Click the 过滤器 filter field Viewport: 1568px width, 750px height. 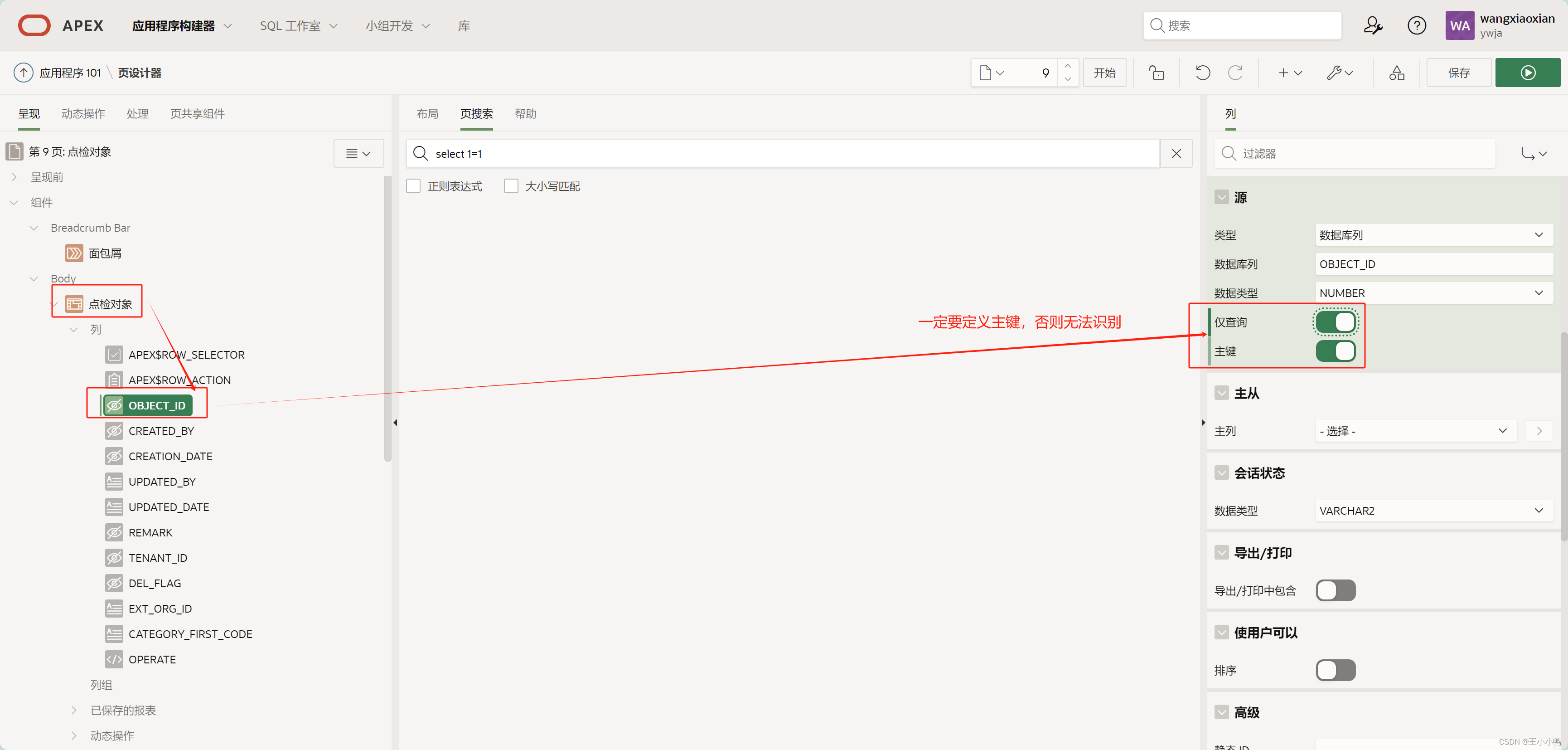(1355, 154)
